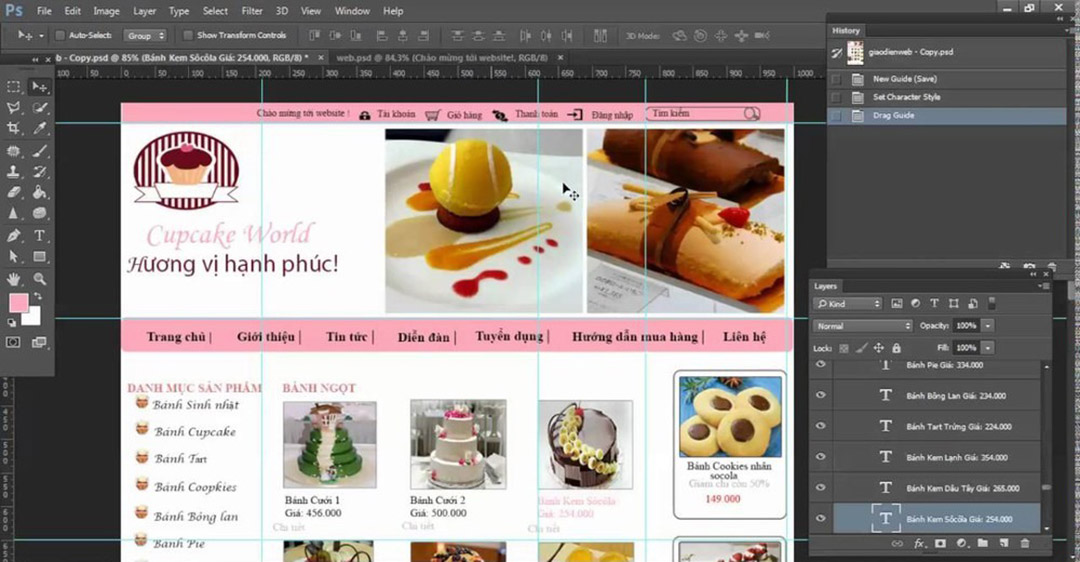Open the Filter menu
The image size is (1080, 562).
point(251,11)
